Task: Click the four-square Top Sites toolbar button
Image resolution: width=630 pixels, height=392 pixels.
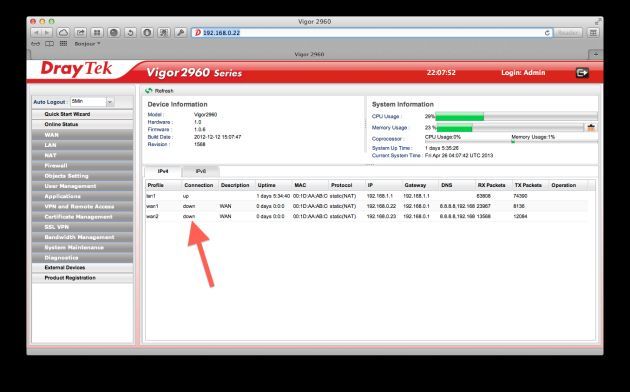Action: (97, 33)
